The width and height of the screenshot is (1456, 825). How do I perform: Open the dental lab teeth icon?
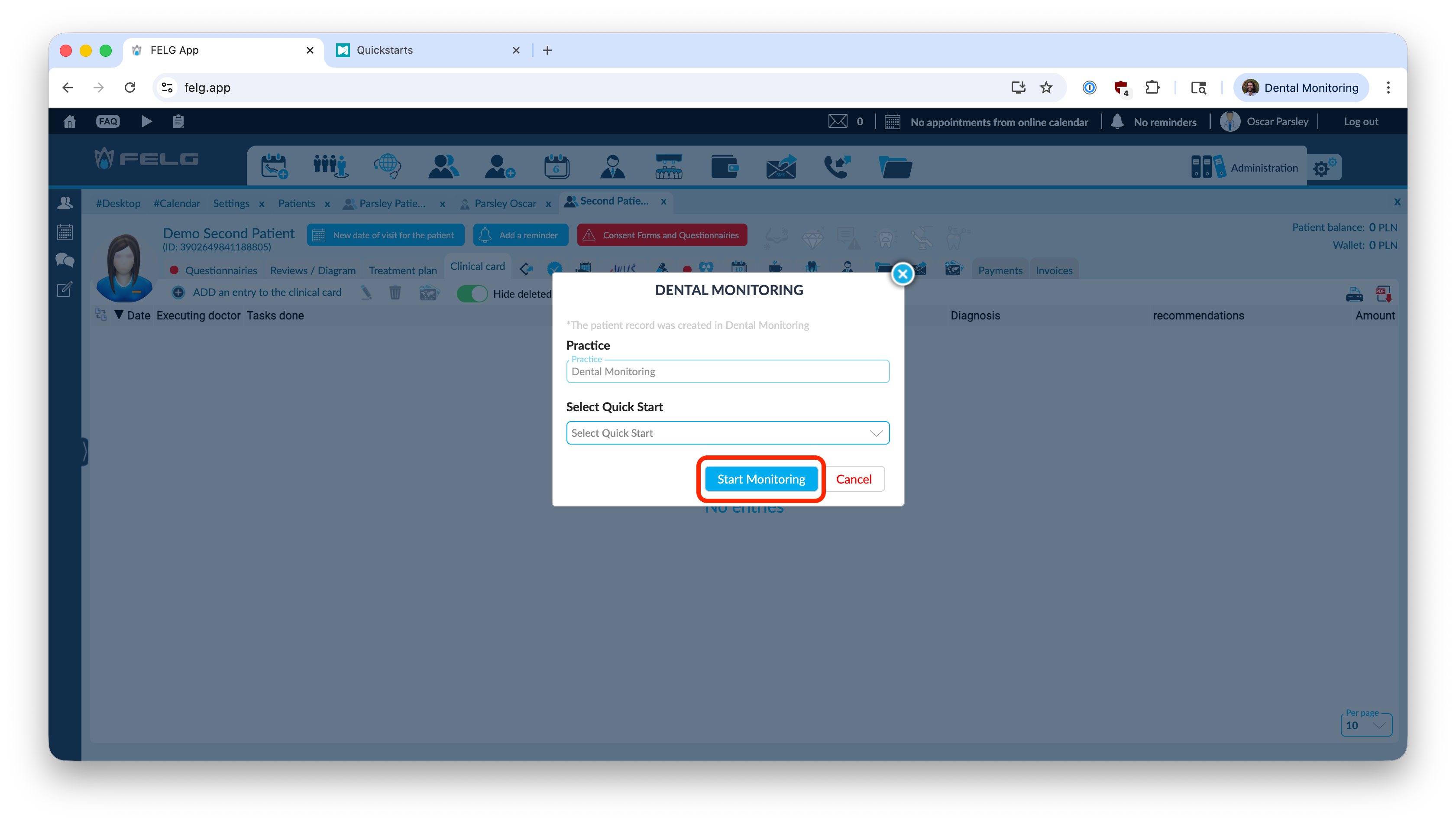668,166
